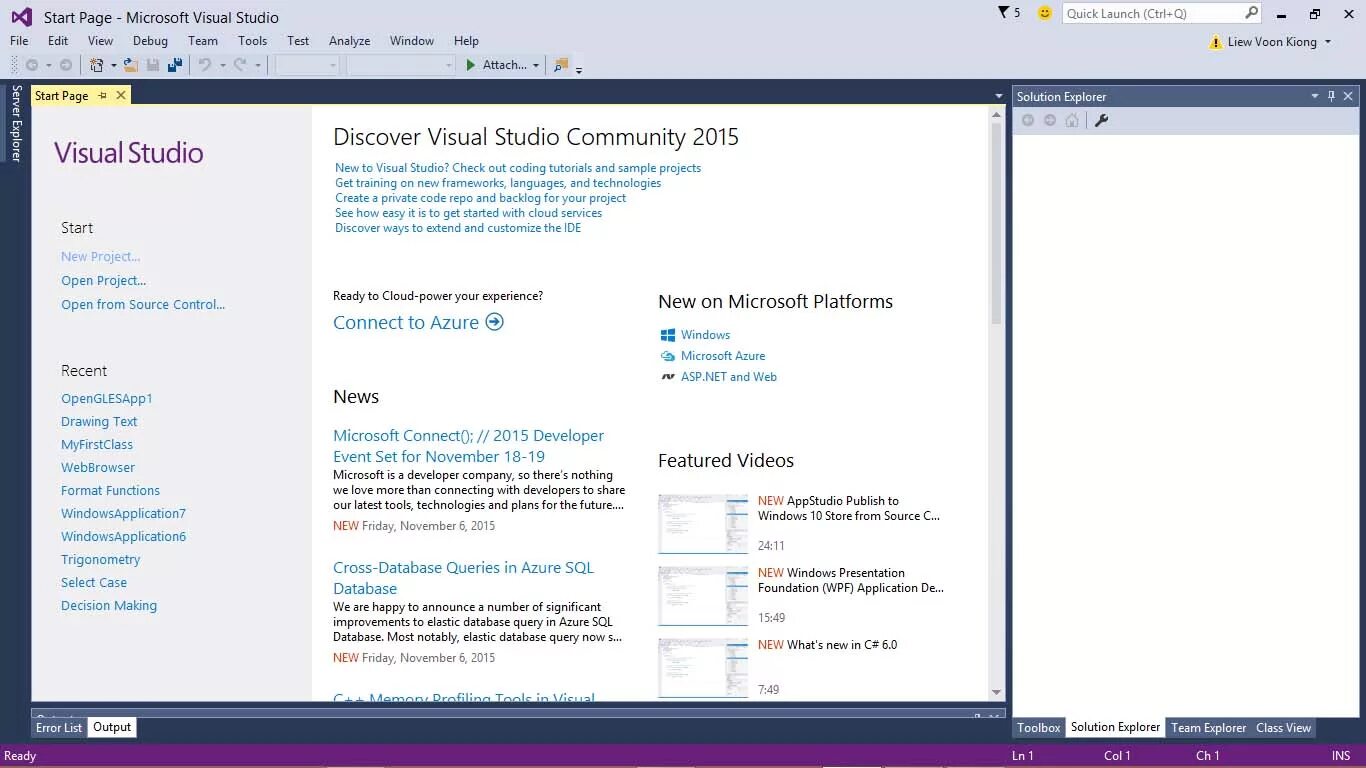Screen dimensions: 1366x768
Task: Click the Windows logo icon under New on Microsoft Platforms
Action: pos(668,335)
